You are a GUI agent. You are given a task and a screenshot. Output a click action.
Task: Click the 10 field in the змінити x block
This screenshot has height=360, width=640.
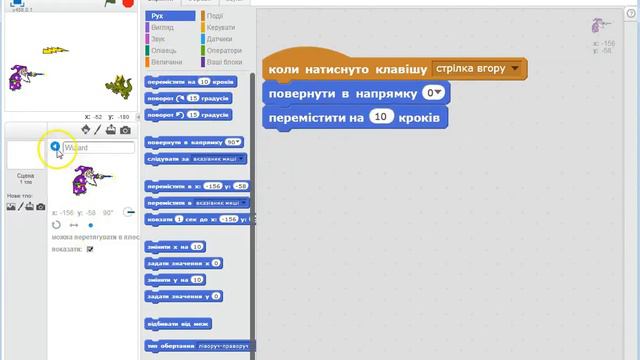click(x=197, y=247)
